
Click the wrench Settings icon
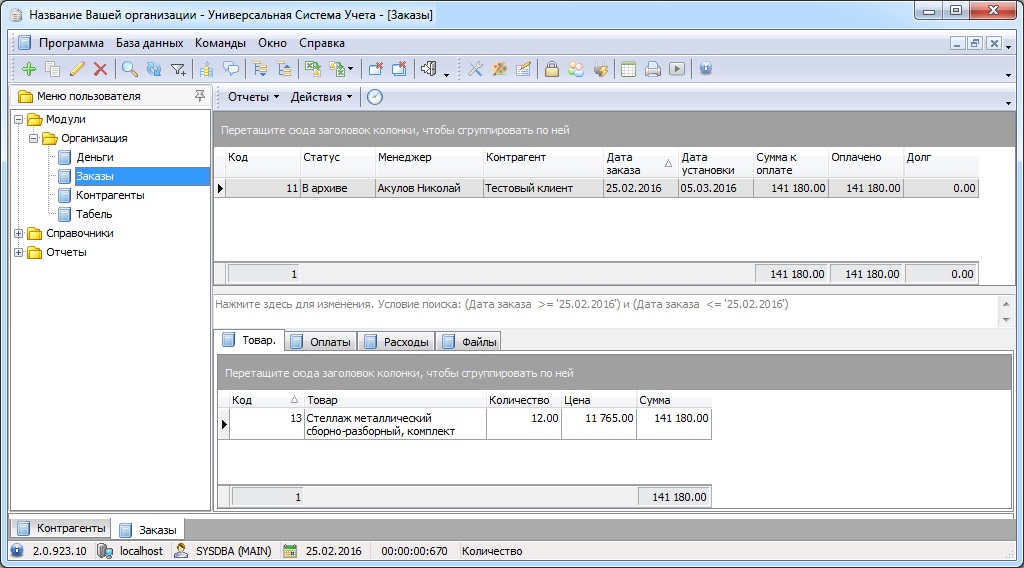point(475,69)
